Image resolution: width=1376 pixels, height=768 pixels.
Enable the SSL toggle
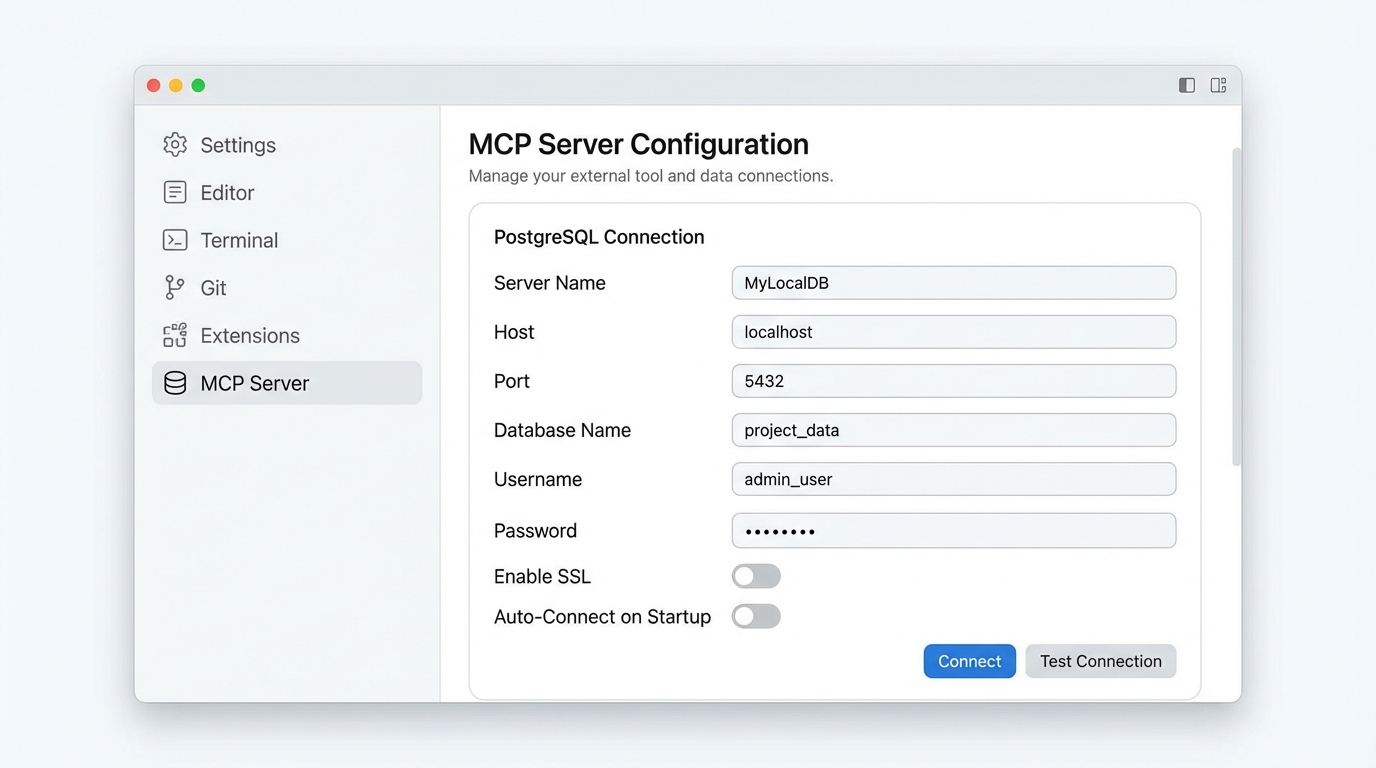tap(756, 576)
